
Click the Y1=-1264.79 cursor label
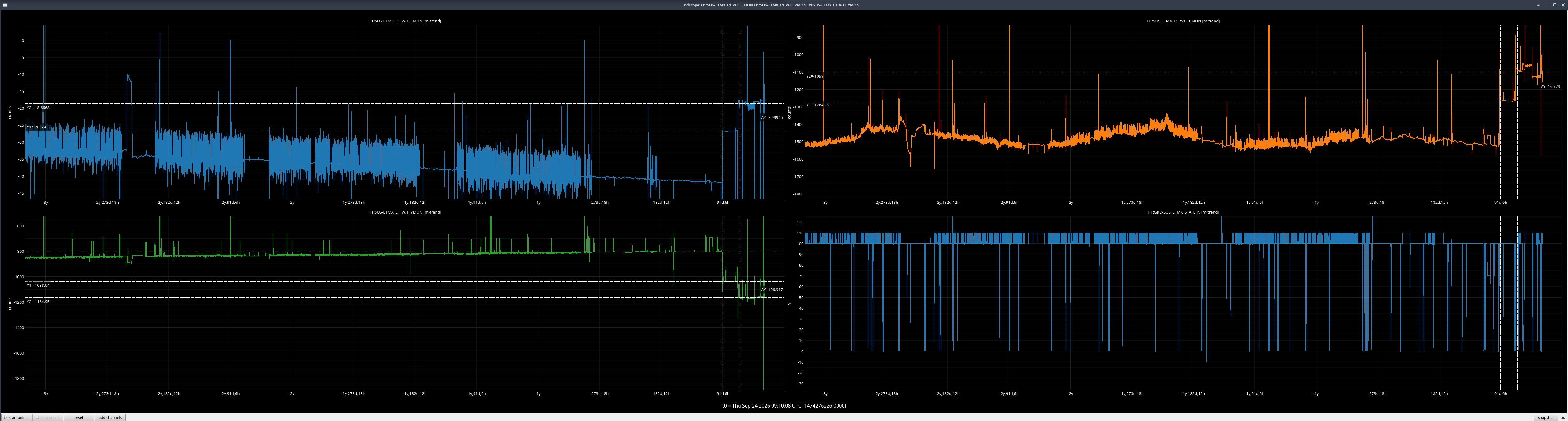point(818,105)
